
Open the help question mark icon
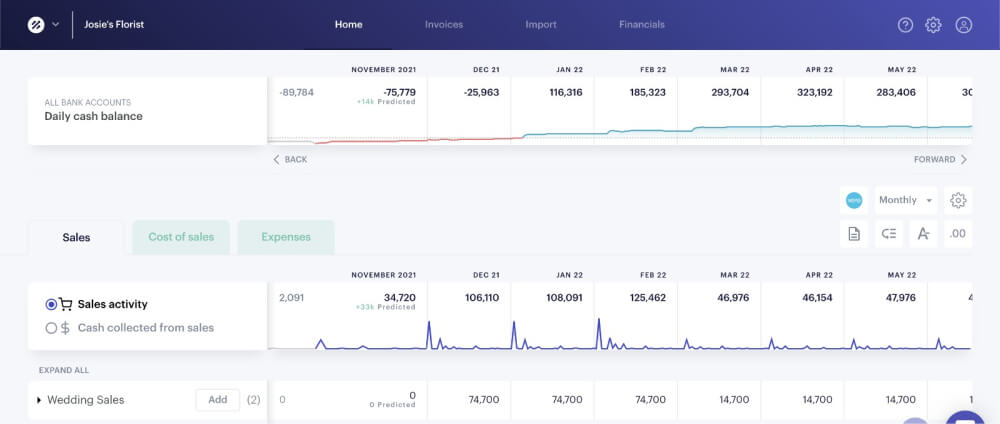905,25
